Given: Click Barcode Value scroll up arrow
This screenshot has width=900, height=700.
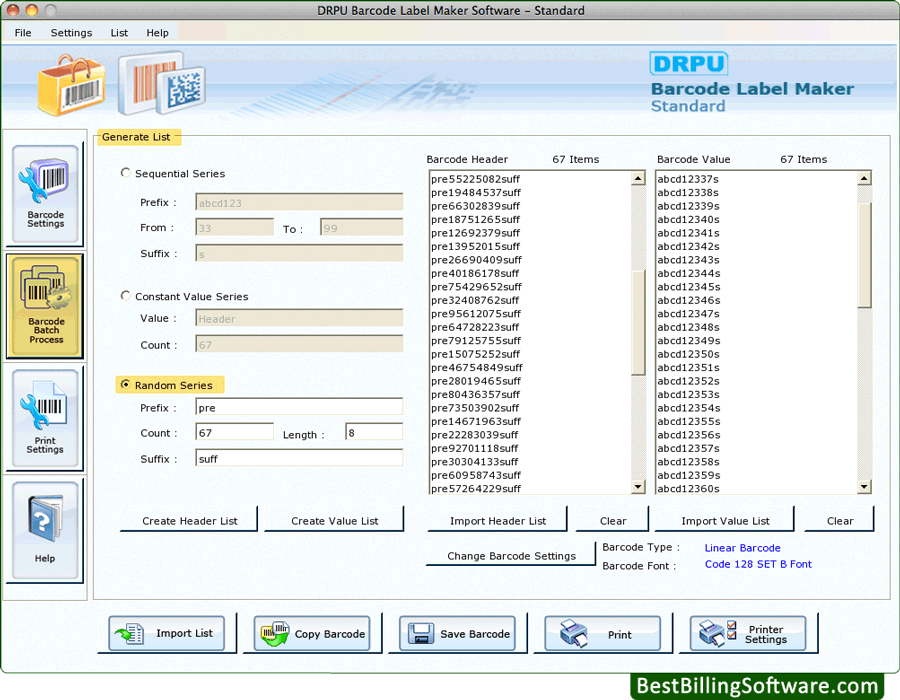Looking at the screenshot, I should pos(864,178).
